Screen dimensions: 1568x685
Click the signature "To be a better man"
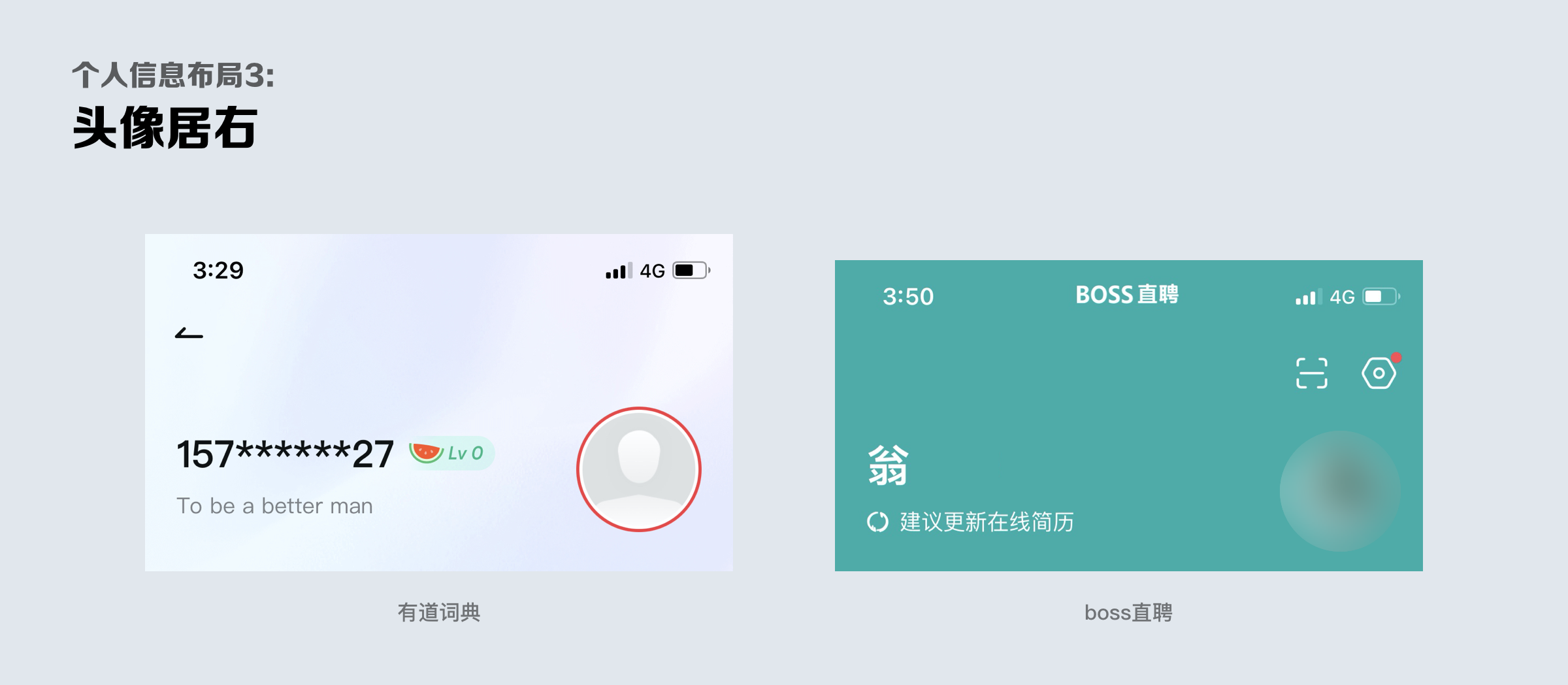(274, 506)
